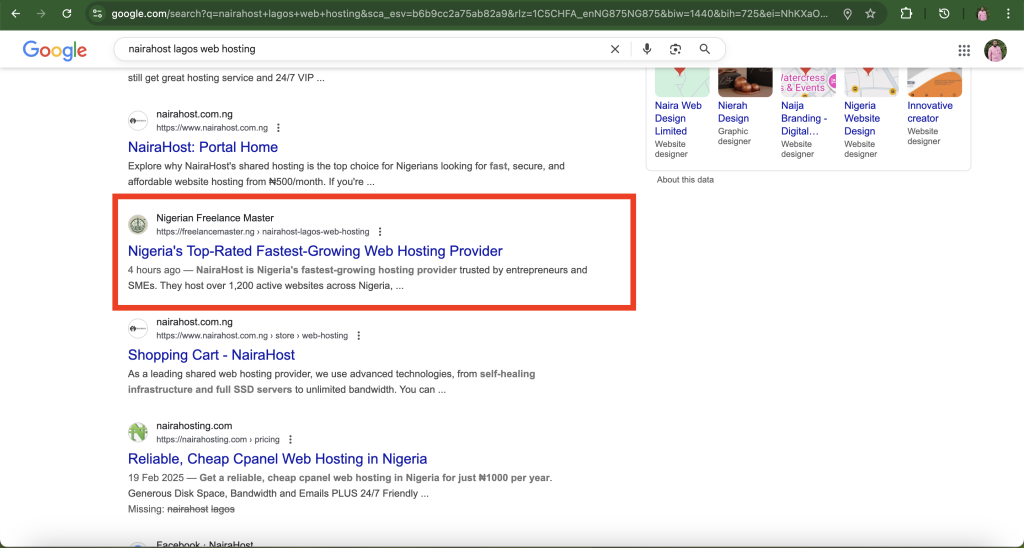Open more options for Shopping Cart result
Image resolution: width=1024 pixels, height=548 pixels.
pos(359,336)
